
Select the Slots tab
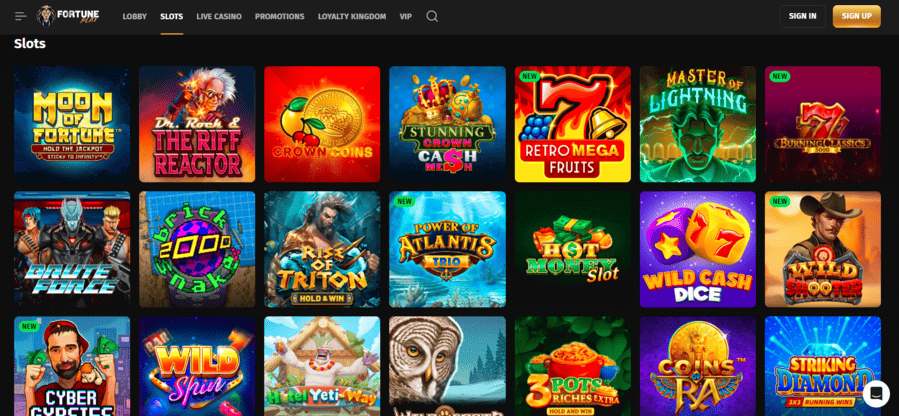(x=171, y=17)
